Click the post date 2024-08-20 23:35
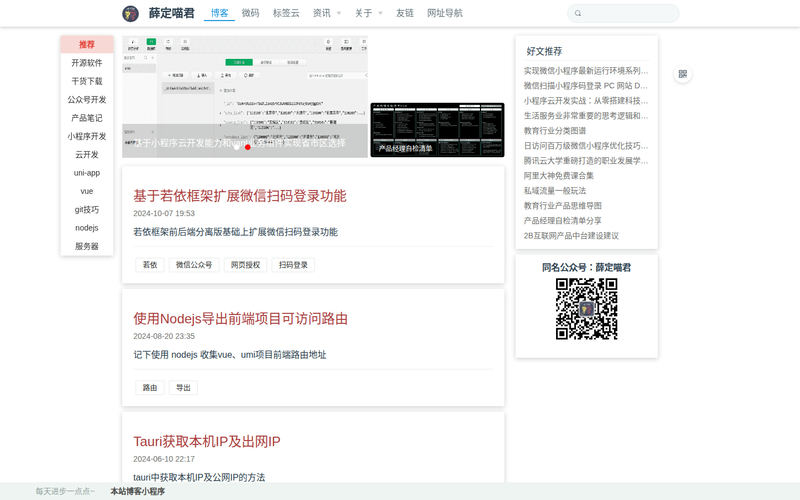The height and width of the screenshot is (500, 800). tap(164, 336)
